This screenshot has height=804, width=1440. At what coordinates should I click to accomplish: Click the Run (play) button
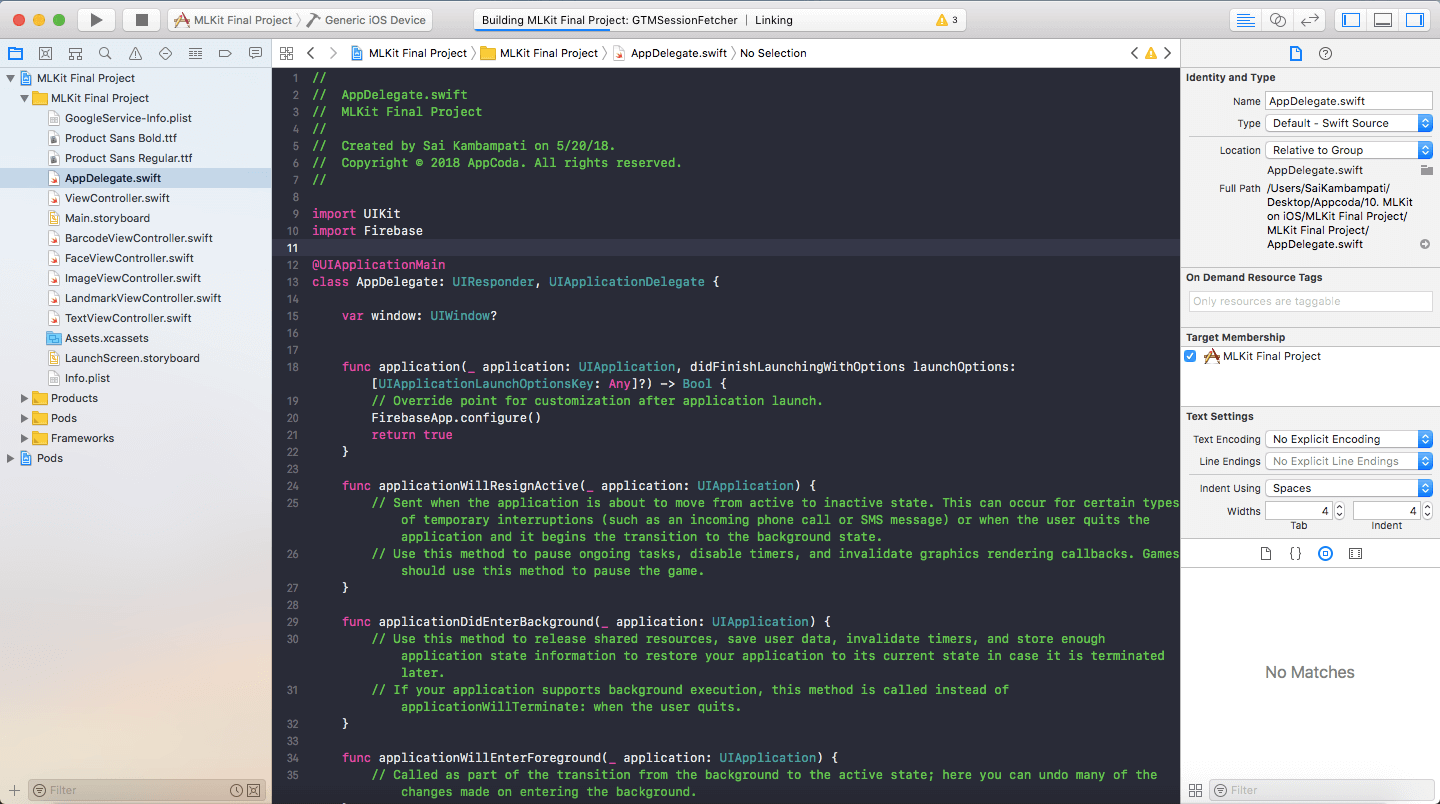click(96, 20)
